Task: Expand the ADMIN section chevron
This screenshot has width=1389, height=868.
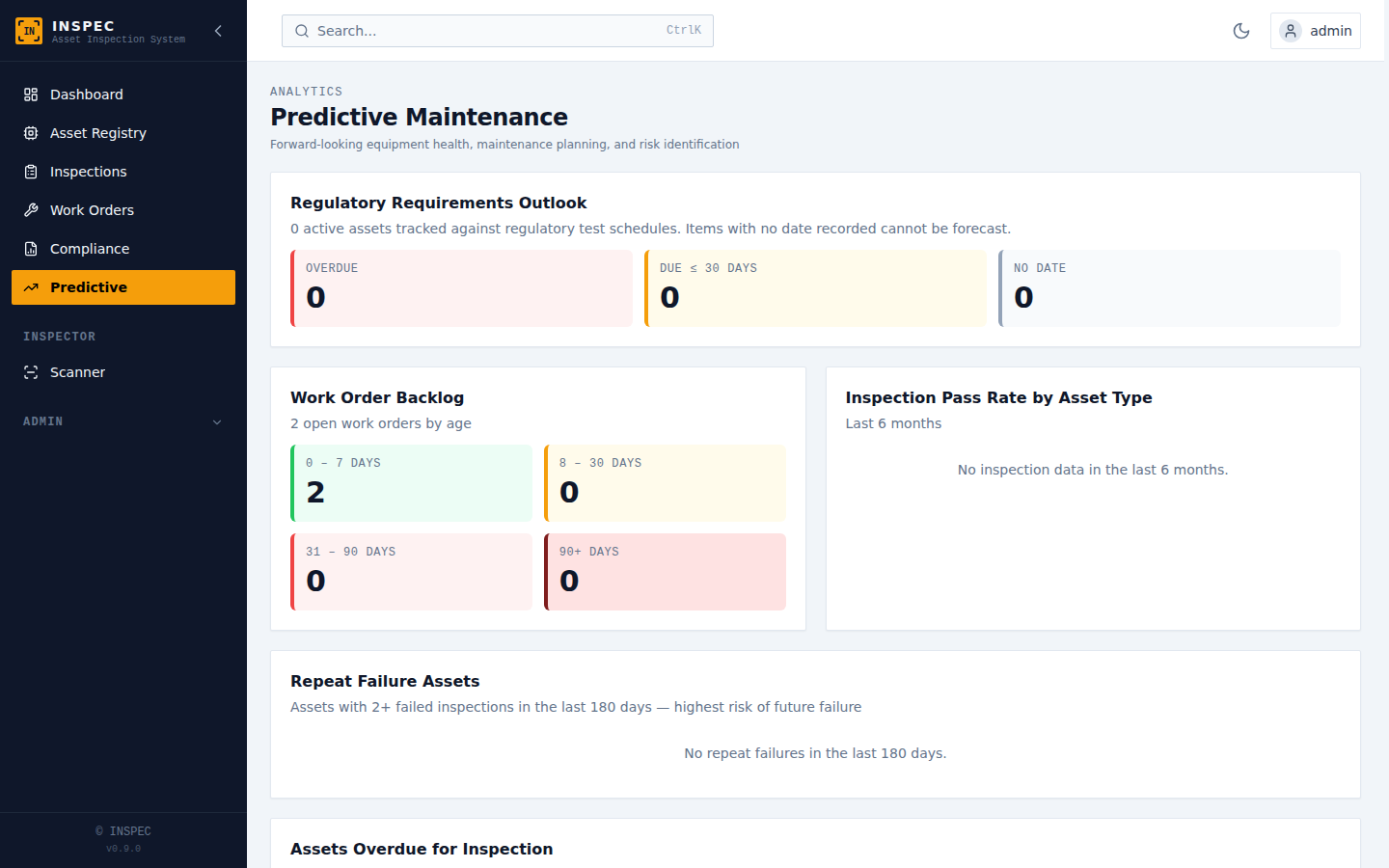Action: click(217, 421)
